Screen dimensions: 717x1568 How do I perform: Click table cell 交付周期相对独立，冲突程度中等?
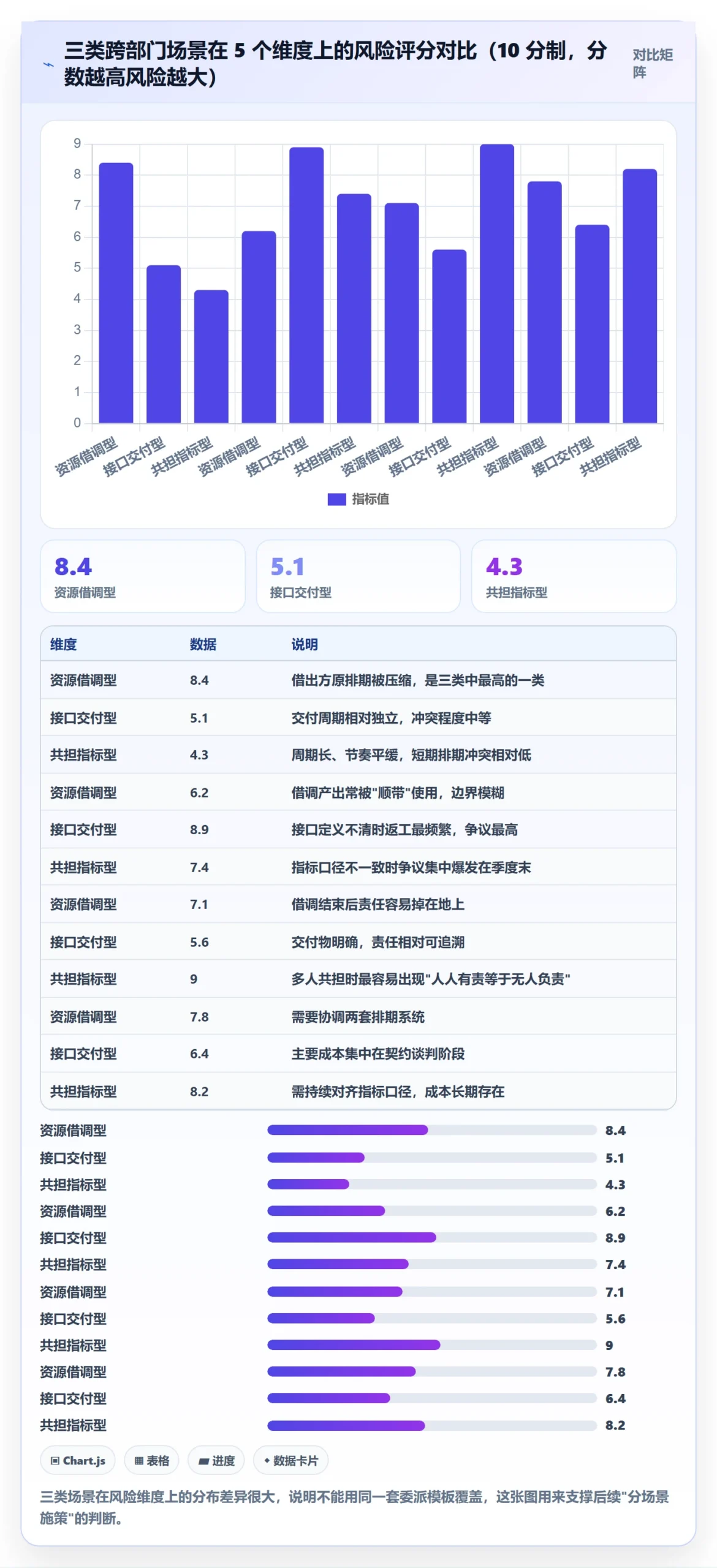391,718
